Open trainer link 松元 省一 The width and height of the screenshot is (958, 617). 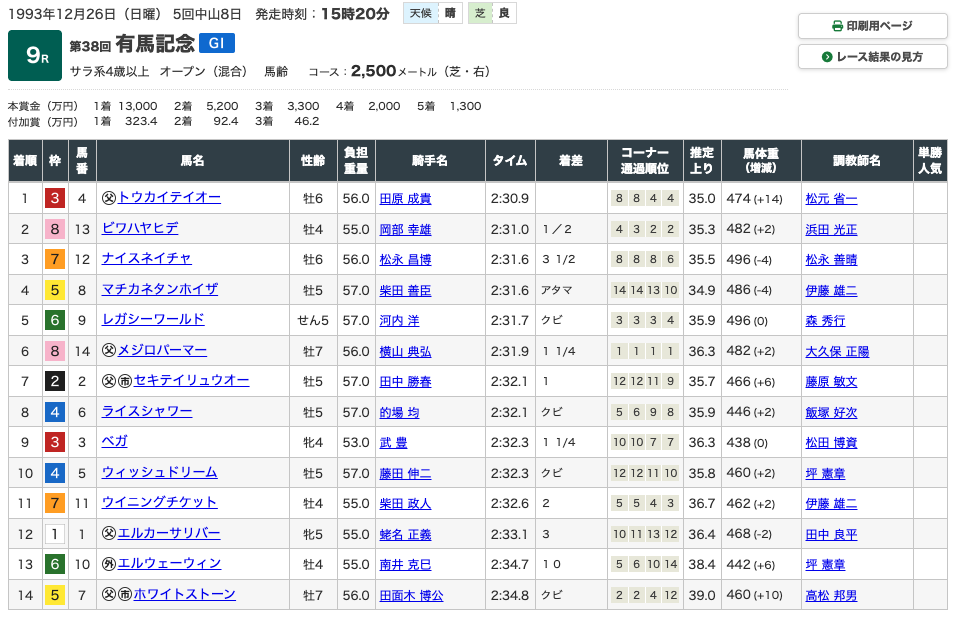click(x=830, y=198)
